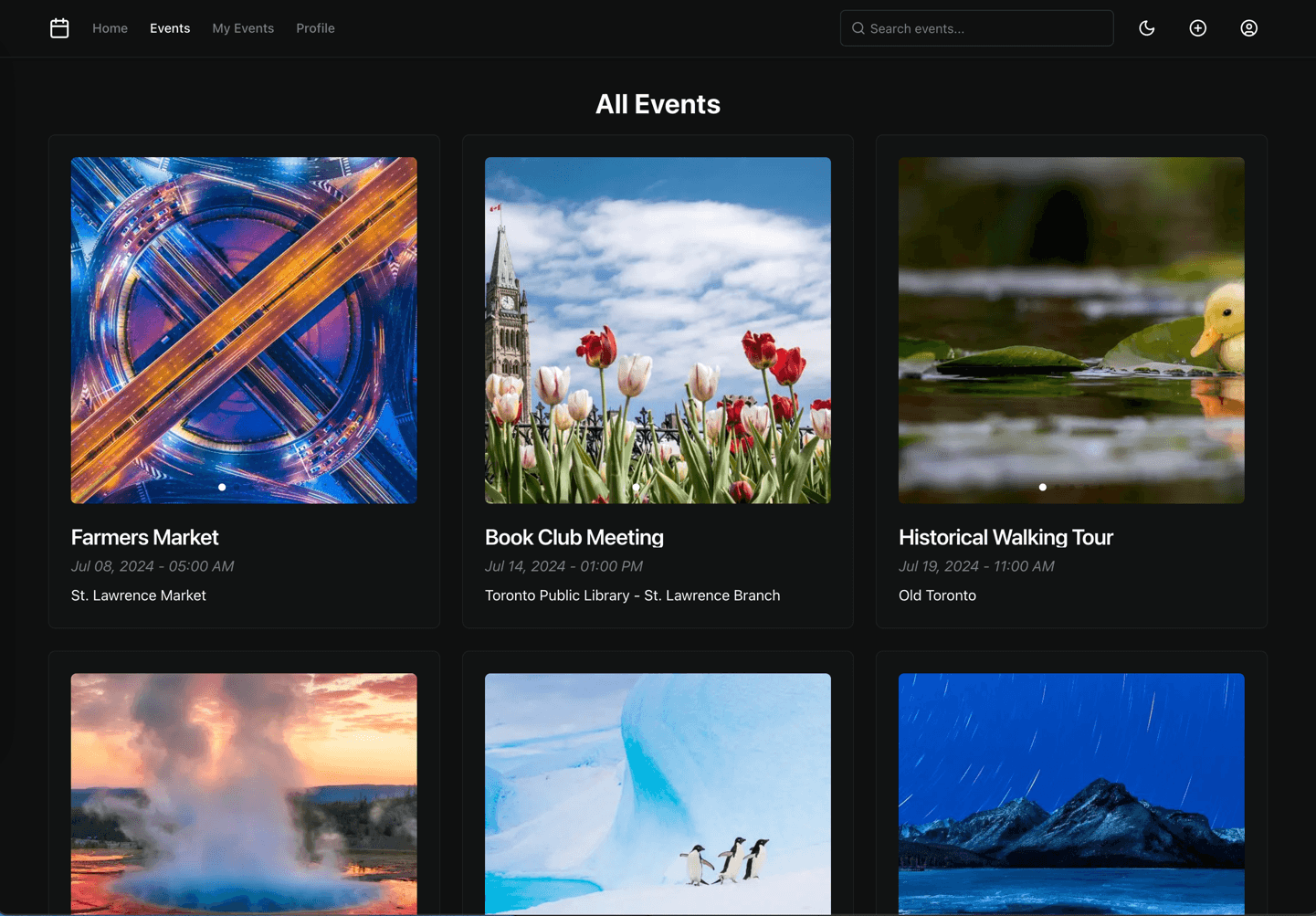Toggle dark mode moon icon

(1147, 28)
